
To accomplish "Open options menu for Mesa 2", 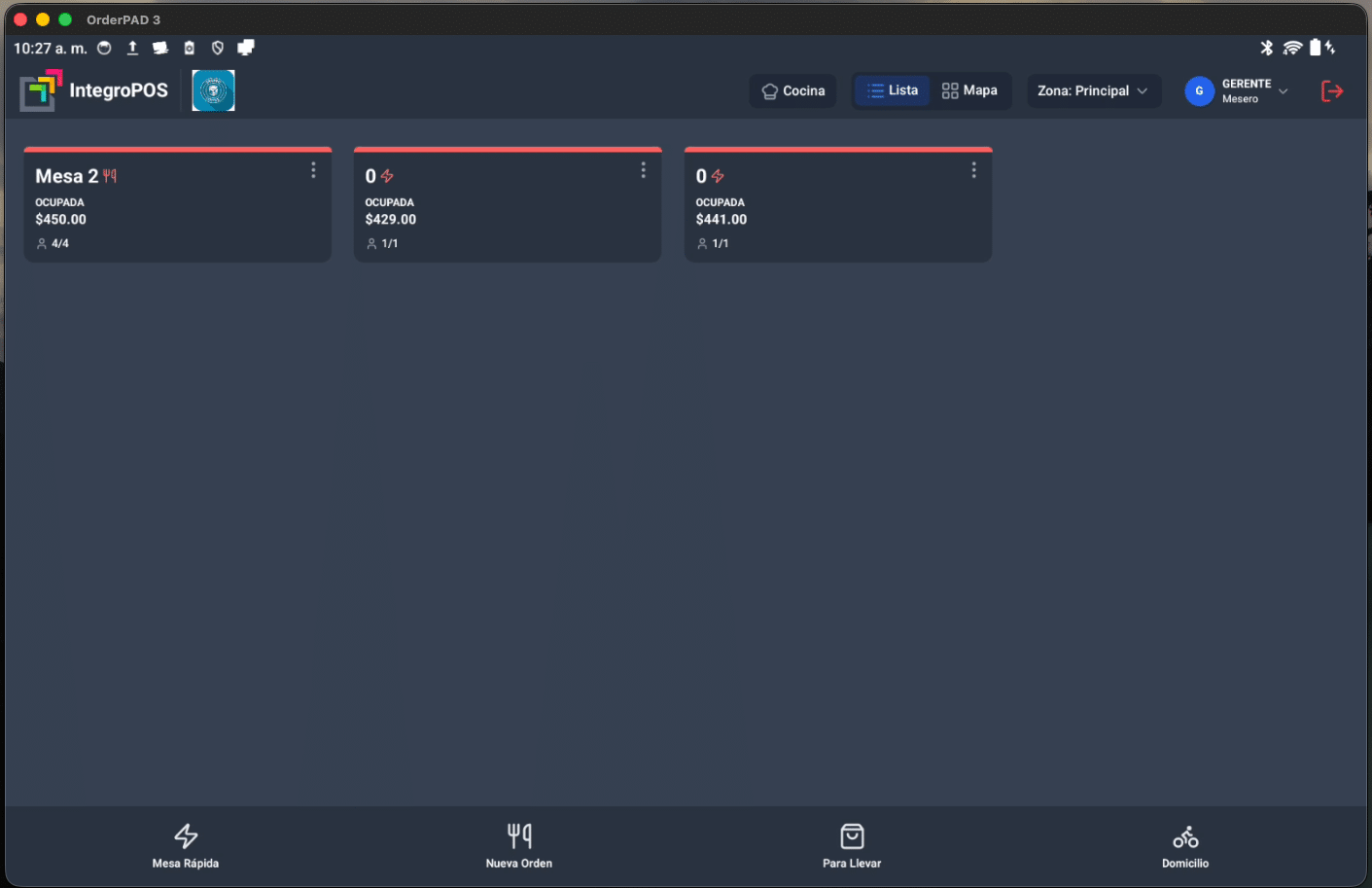I will pyautogui.click(x=313, y=170).
